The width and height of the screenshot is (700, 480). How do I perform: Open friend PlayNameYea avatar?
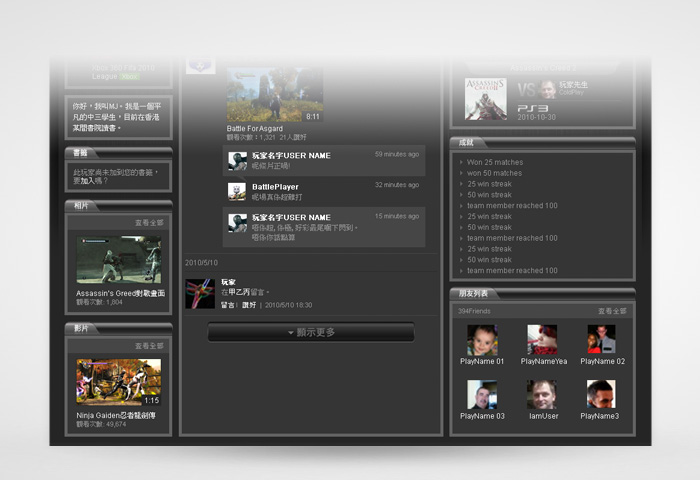[542, 340]
